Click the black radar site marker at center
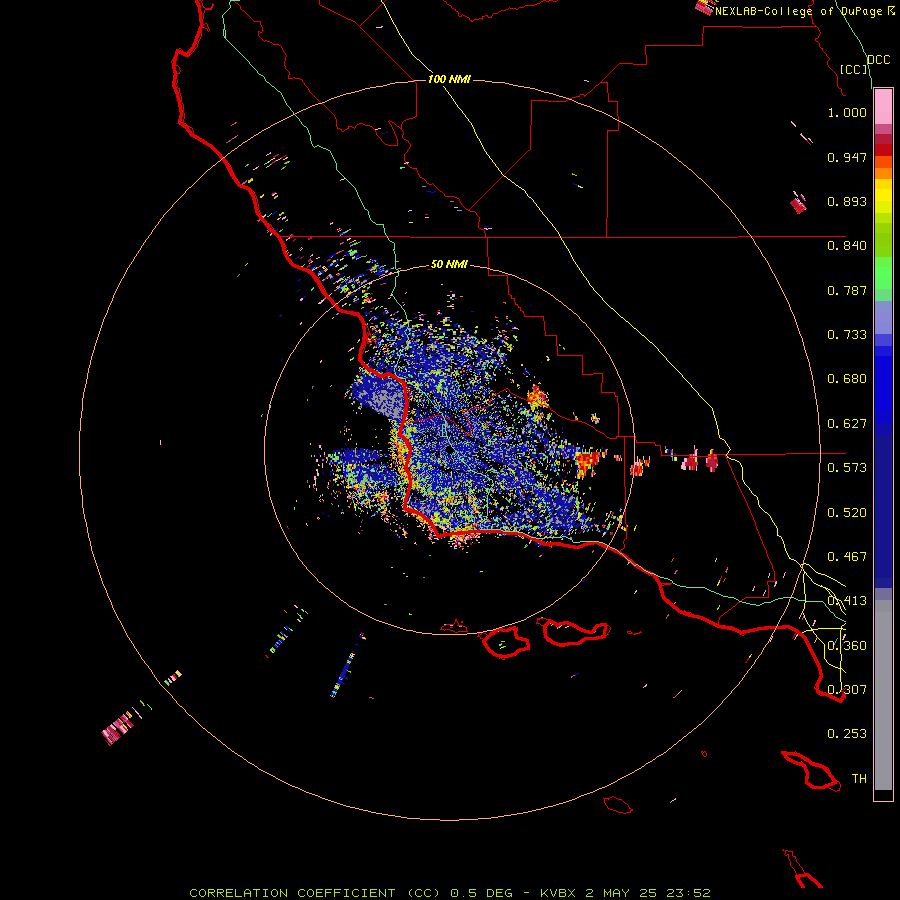900x900 pixels. click(x=448, y=450)
